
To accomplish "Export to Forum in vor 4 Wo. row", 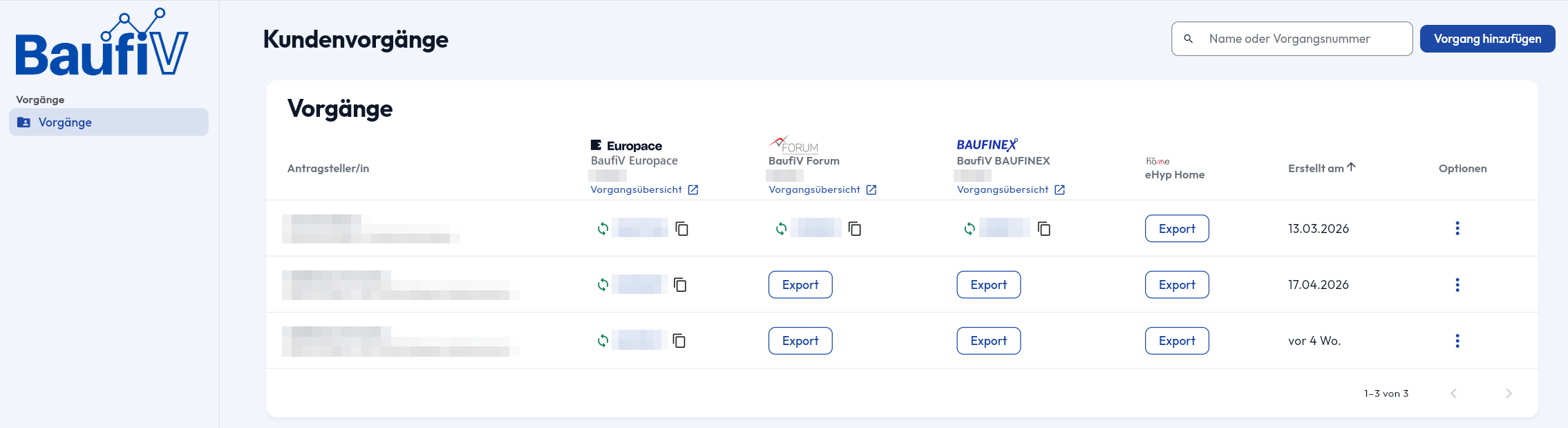I will (800, 340).
